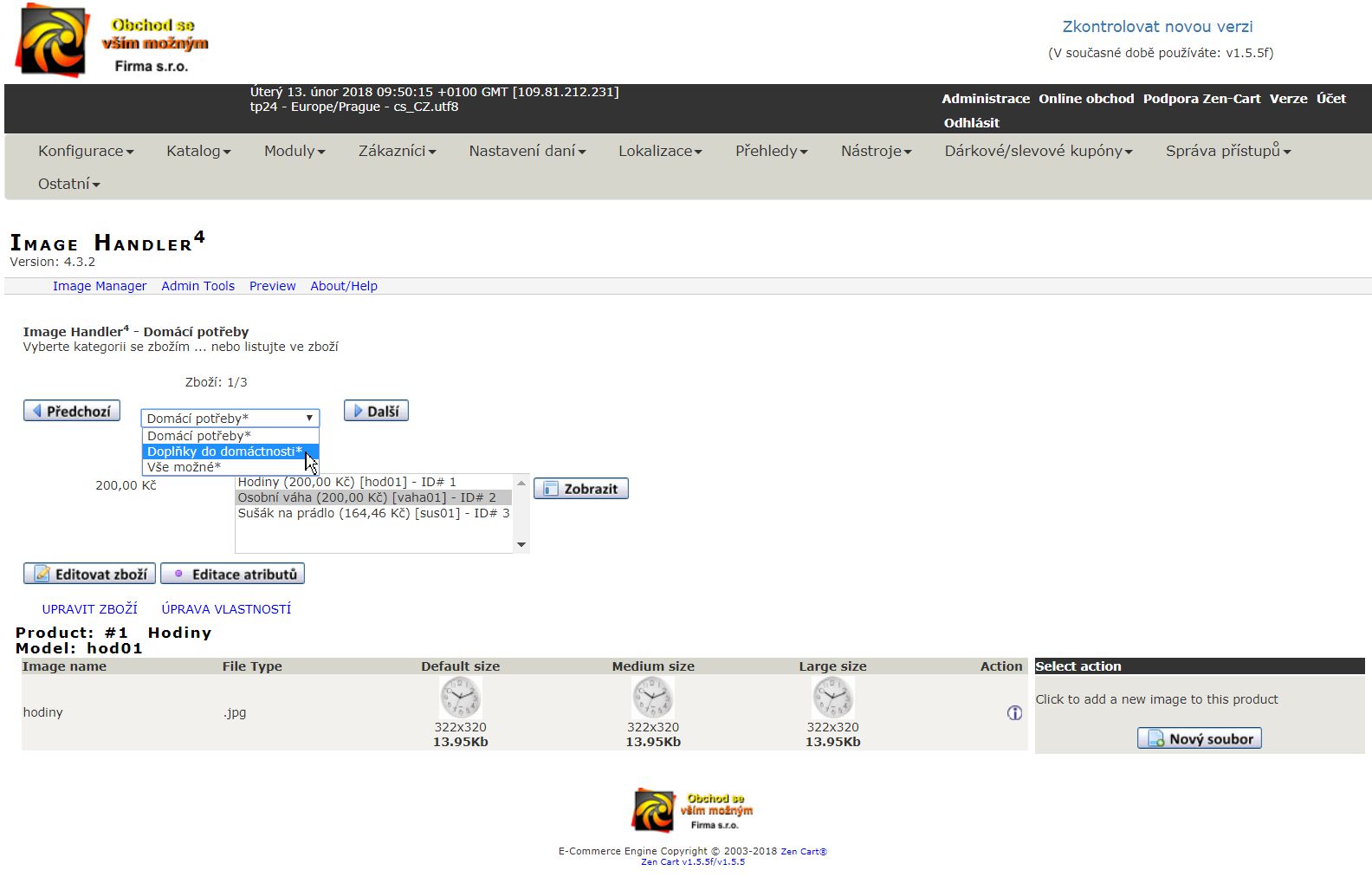Open the large size clock thumbnail
The height and width of the screenshot is (877, 1372).
832,697
